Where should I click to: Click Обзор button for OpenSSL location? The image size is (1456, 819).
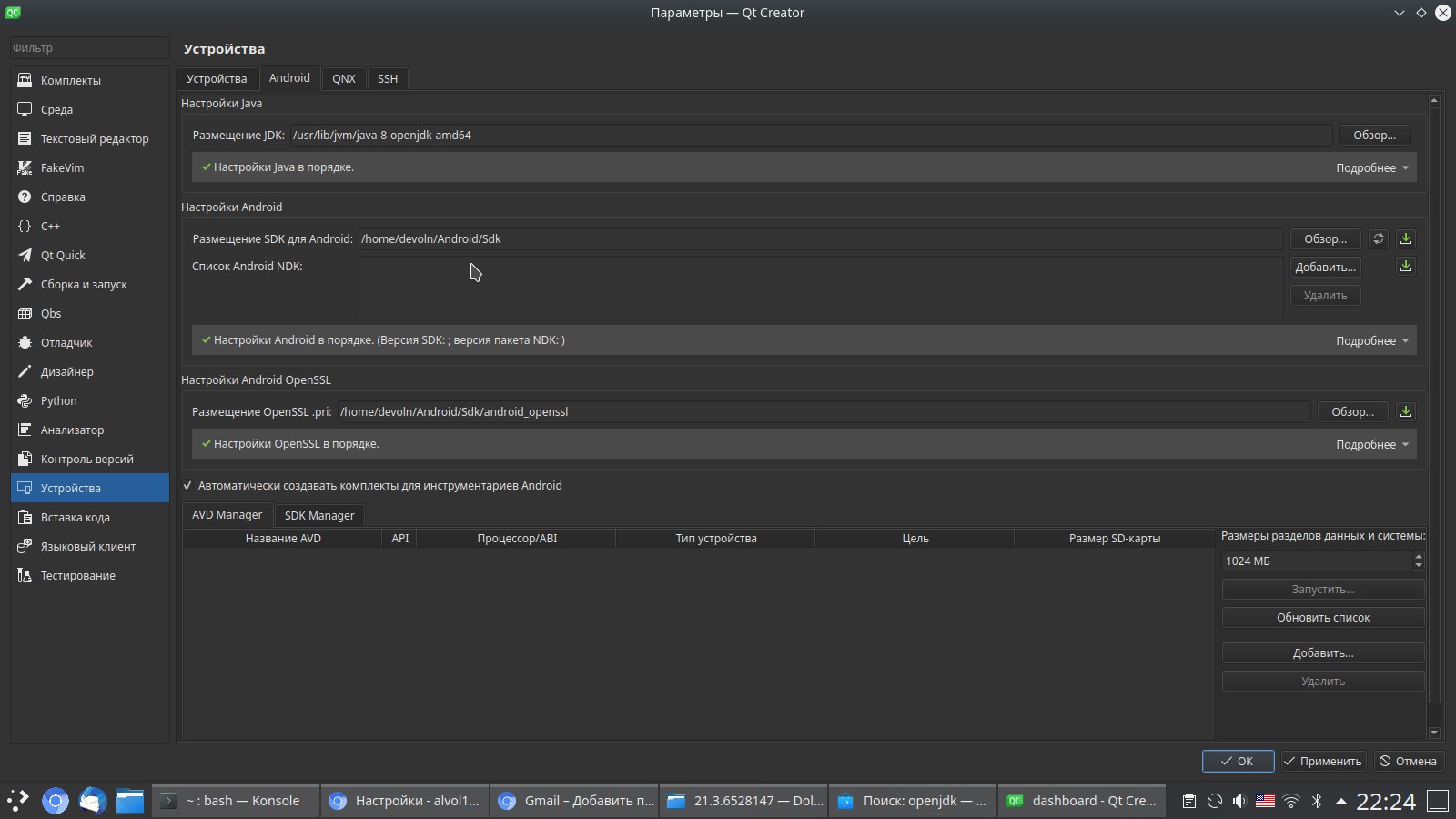click(x=1352, y=411)
